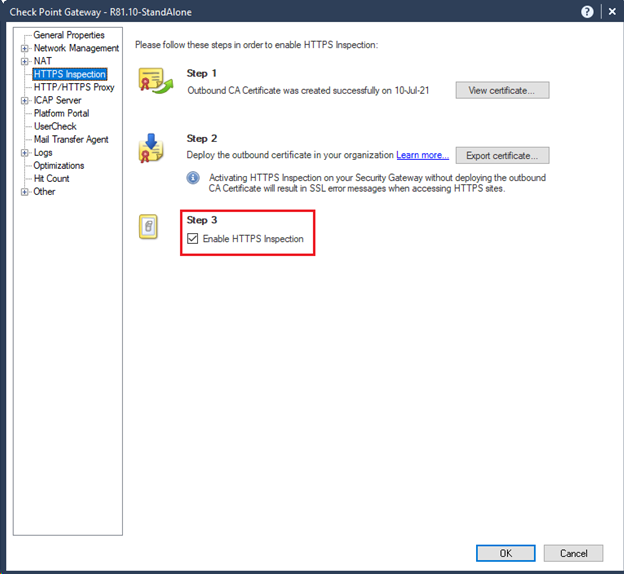
Task: Click the Step 3 HTTPS Inspection icon
Action: pyautogui.click(x=149, y=228)
